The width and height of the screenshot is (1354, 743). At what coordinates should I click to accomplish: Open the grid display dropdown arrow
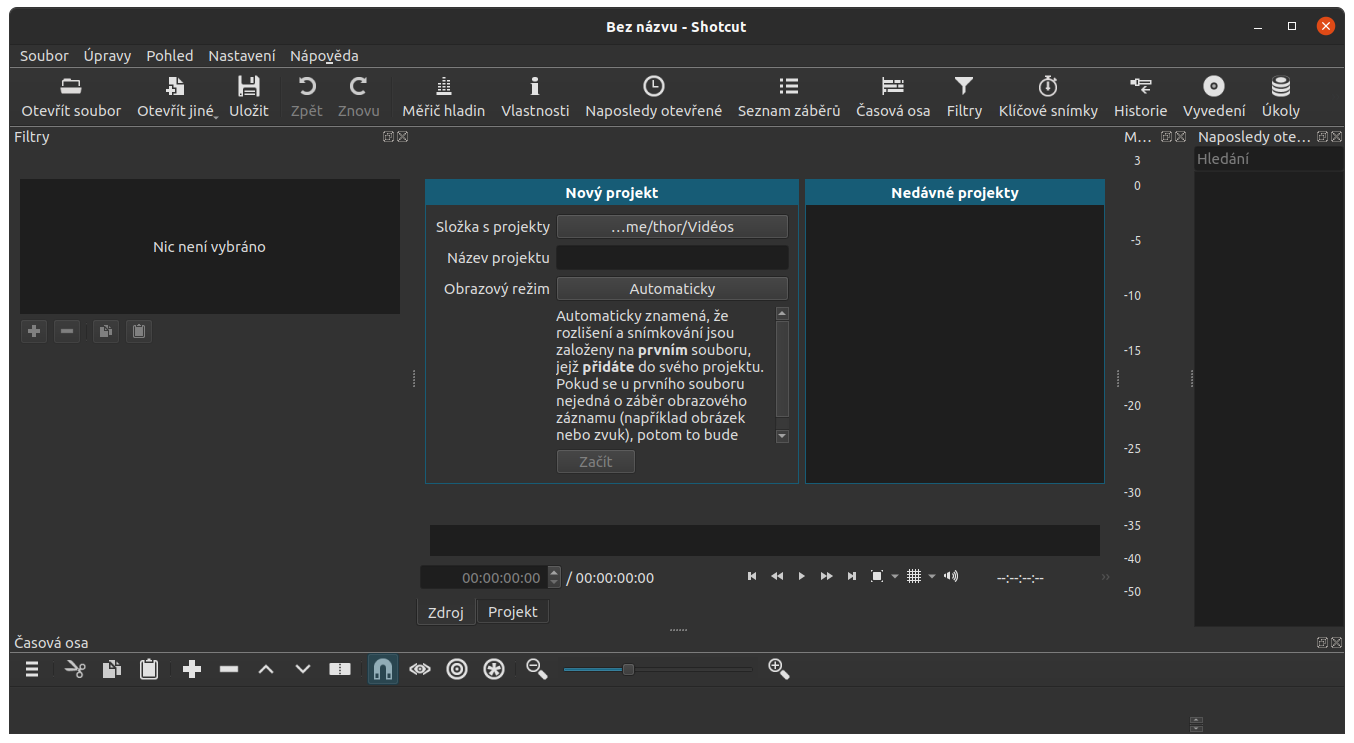pyautogui.click(x=932, y=576)
